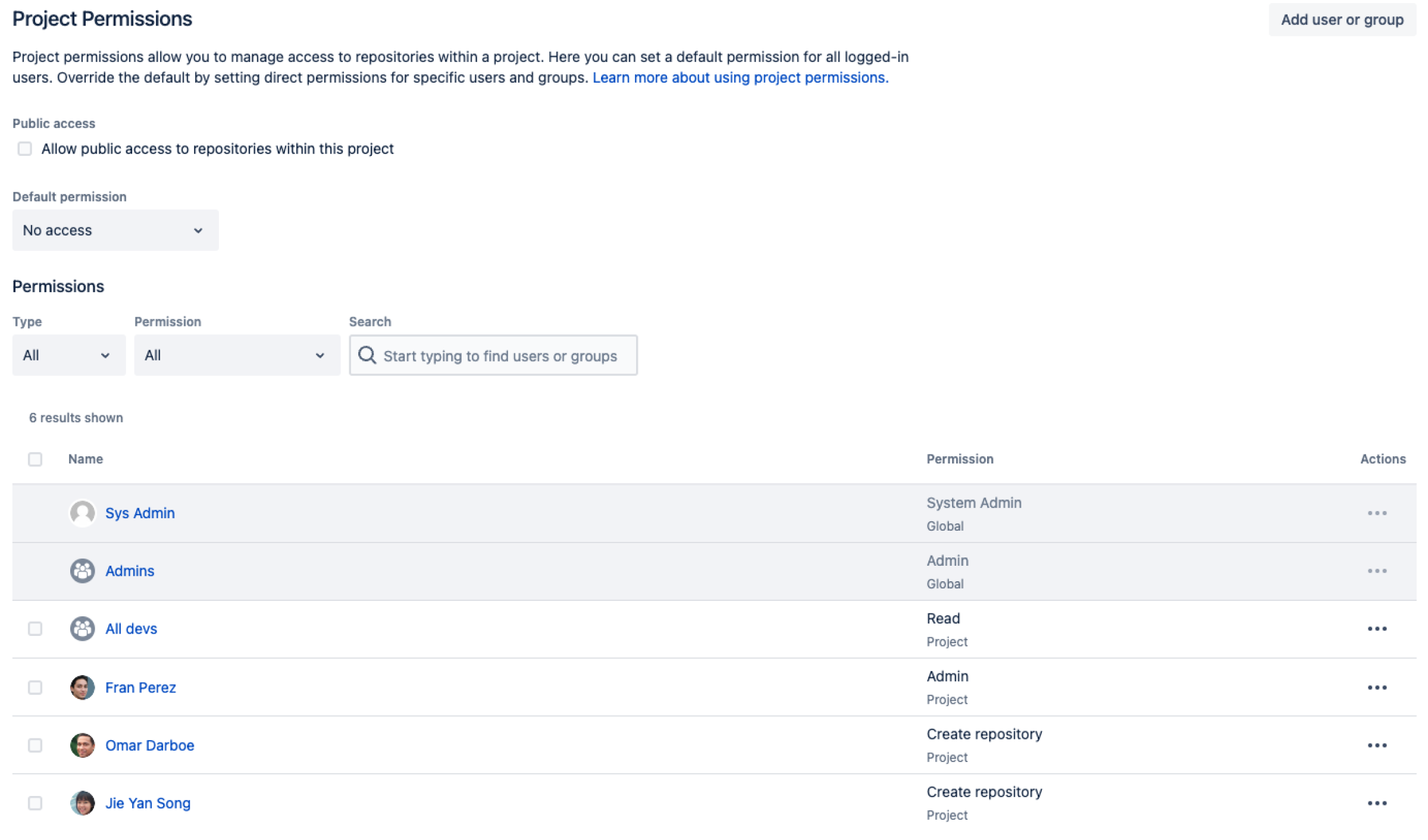Open actions menu for Omar Darboe row
The width and height of the screenshot is (1428, 840).
[1377, 745]
